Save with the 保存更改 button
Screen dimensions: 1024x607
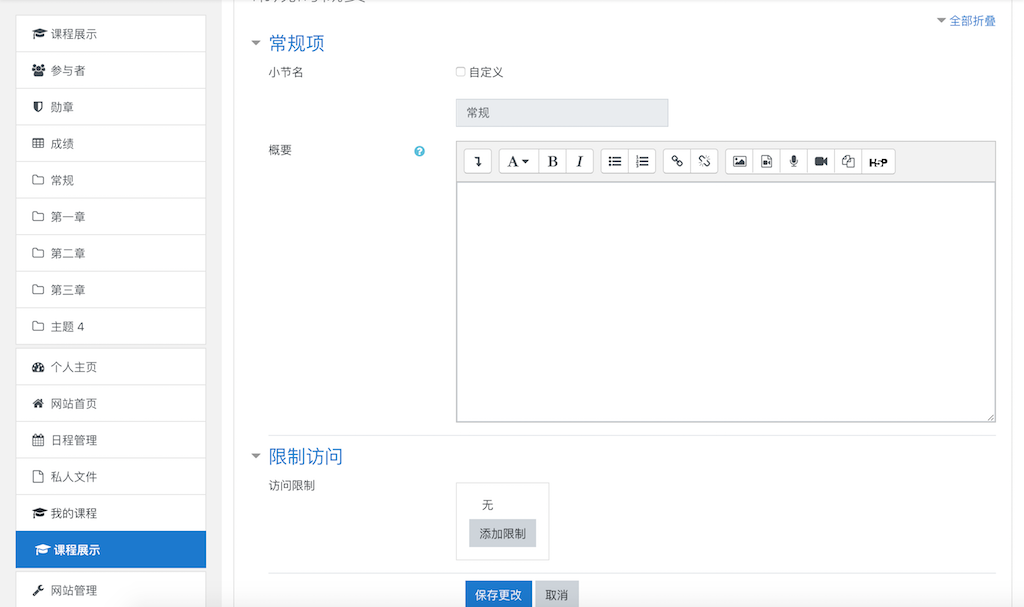tap(498, 595)
